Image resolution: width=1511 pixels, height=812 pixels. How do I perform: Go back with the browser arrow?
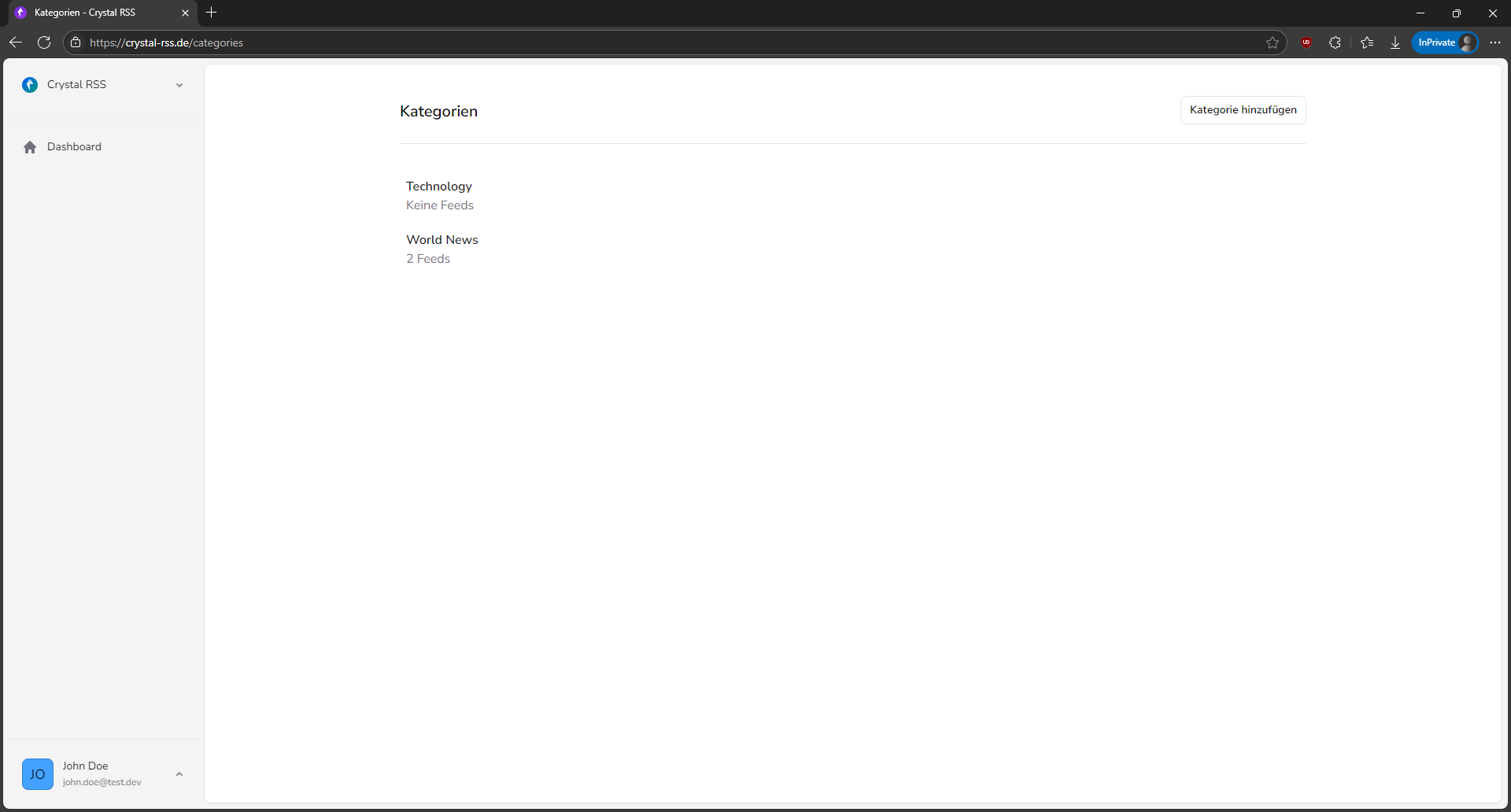[x=16, y=42]
